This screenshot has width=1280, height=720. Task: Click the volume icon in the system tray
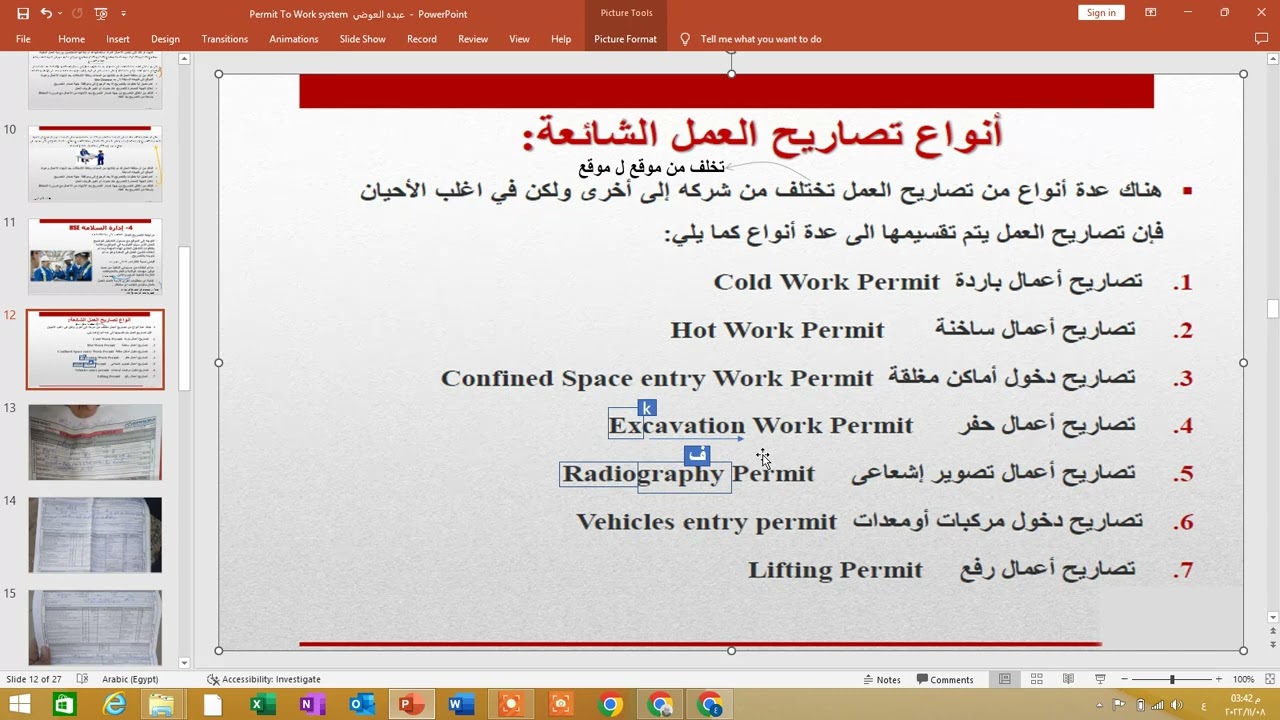point(1176,705)
